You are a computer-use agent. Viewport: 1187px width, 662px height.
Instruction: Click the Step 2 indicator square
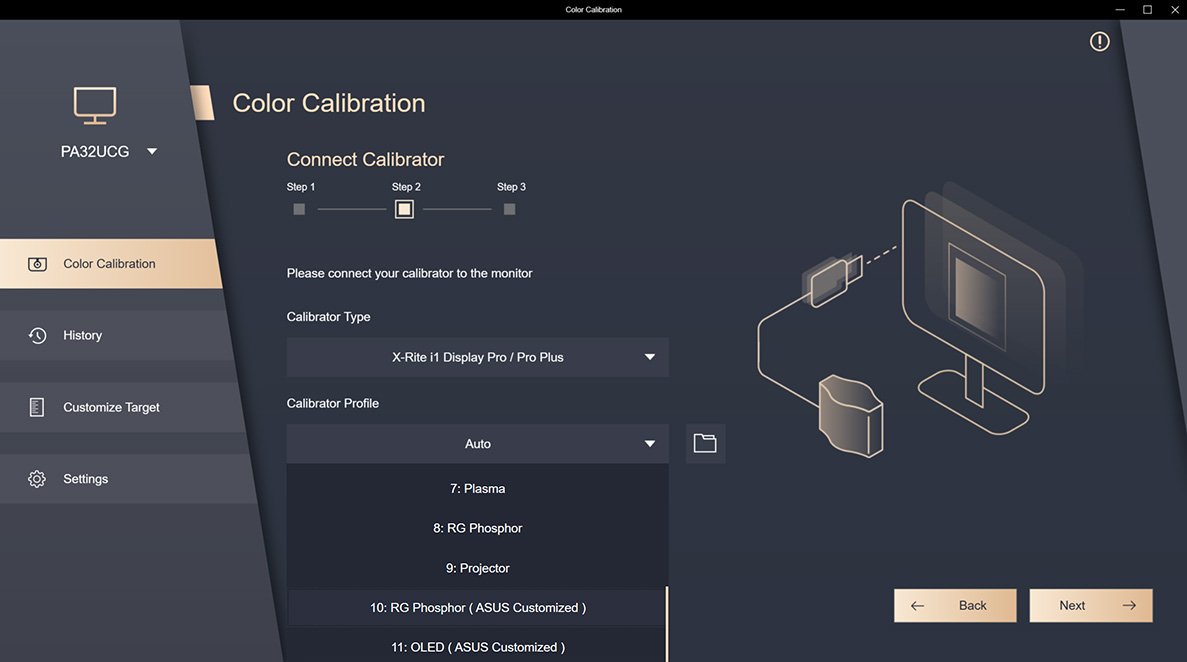404,209
